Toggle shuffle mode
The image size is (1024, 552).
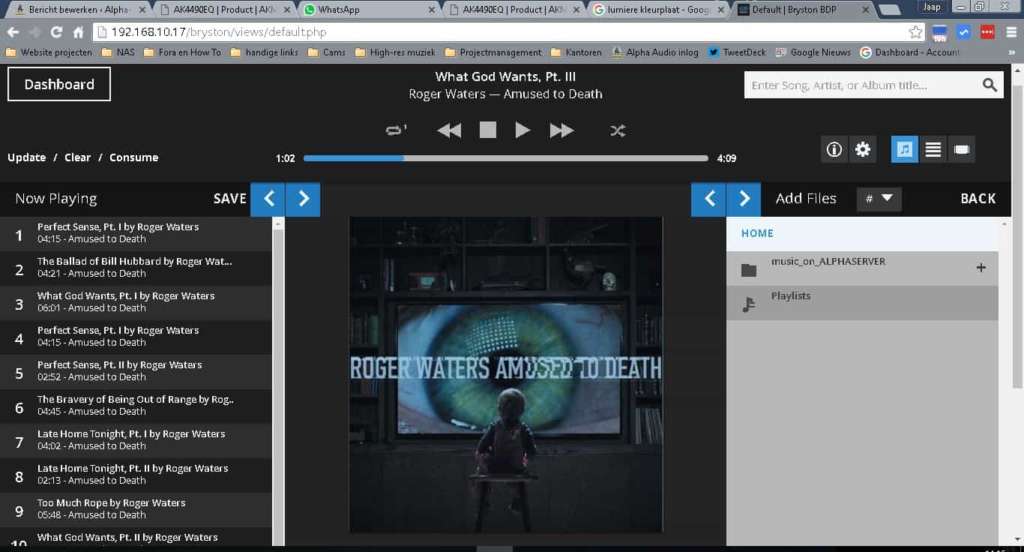tap(617, 131)
